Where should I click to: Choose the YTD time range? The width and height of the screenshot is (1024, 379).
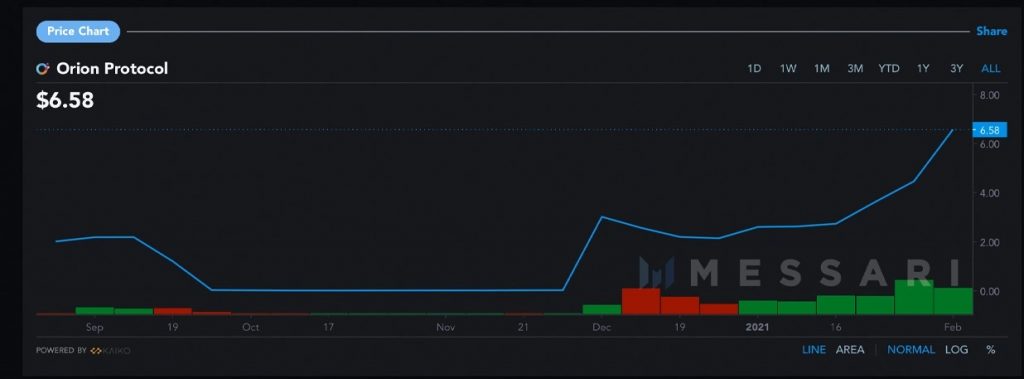(x=889, y=69)
